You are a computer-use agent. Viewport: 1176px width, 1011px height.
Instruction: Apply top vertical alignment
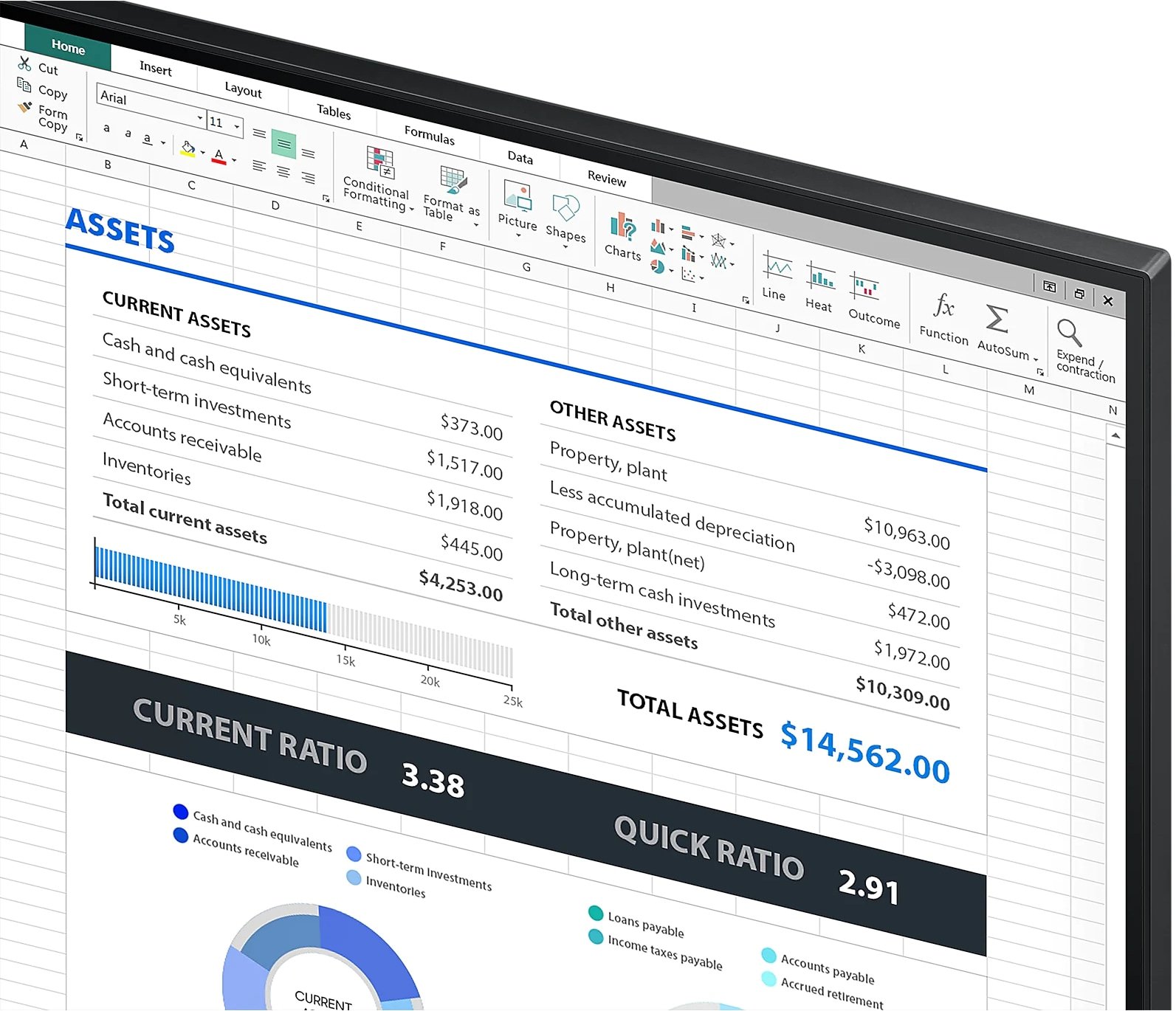click(259, 134)
